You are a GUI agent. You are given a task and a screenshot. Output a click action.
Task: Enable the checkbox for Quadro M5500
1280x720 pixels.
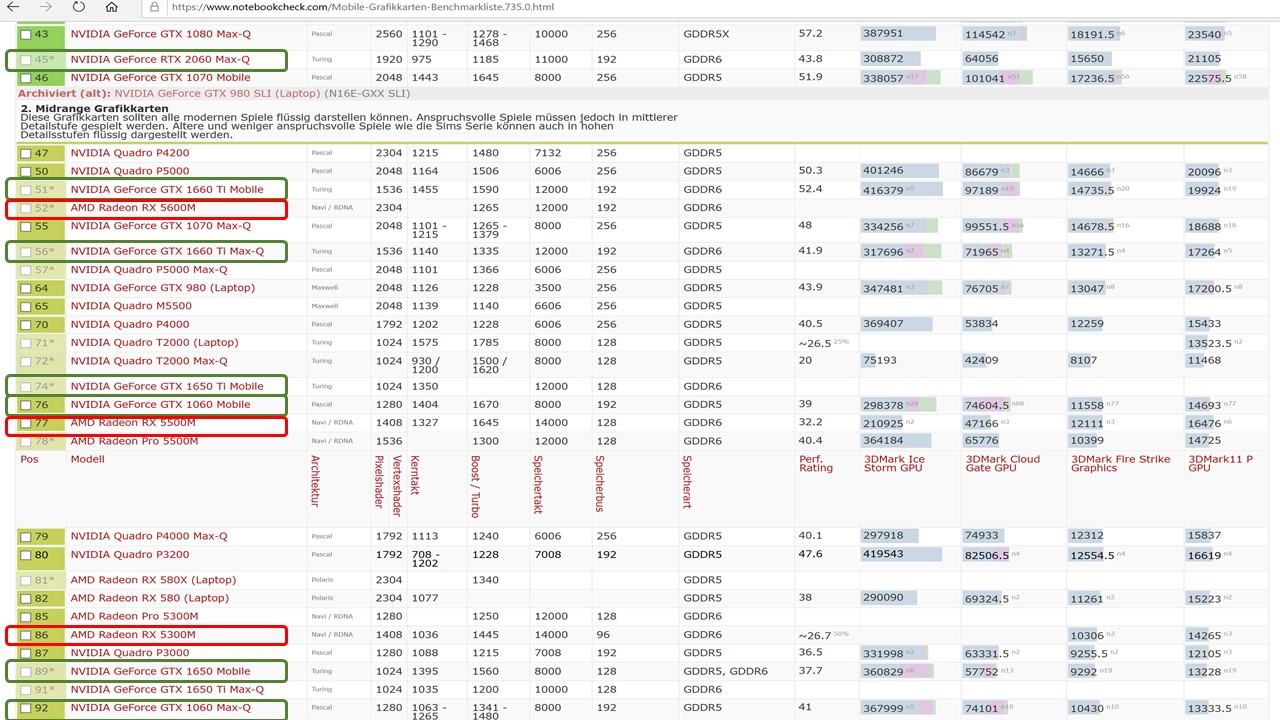pyautogui.click(x=26, y=307)
